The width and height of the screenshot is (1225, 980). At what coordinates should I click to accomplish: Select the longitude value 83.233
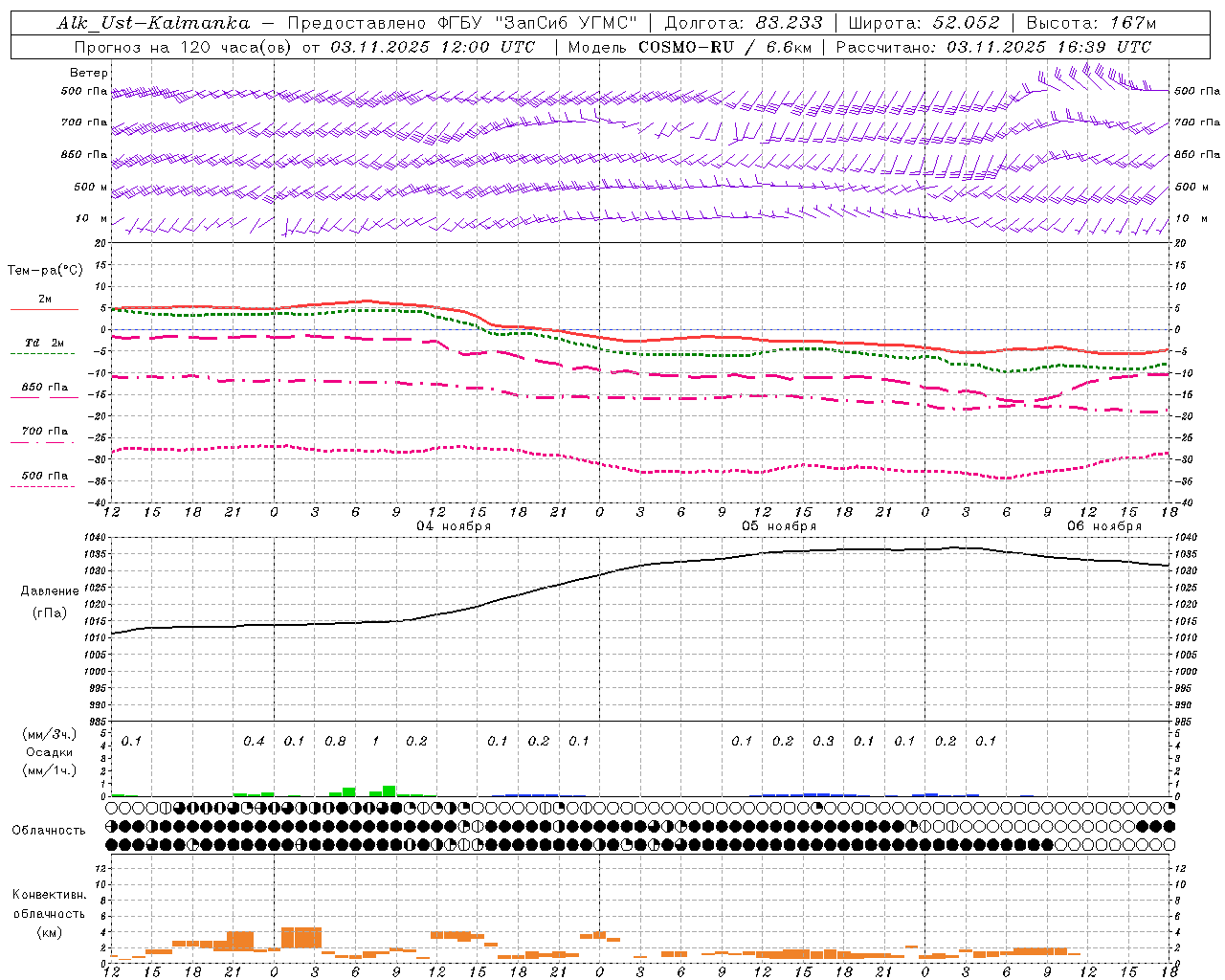pos(789,23)
